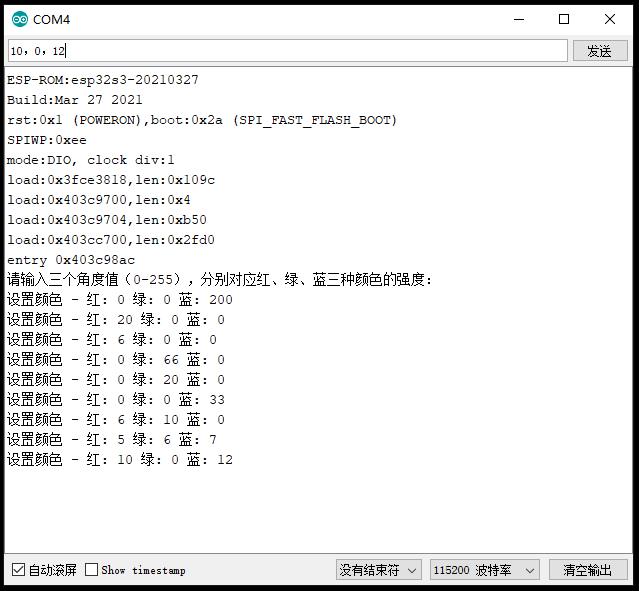Click the prompt line 请输入三个角度值（0-255）
This screenshot has width=639, height=591.
pos(219,280)
